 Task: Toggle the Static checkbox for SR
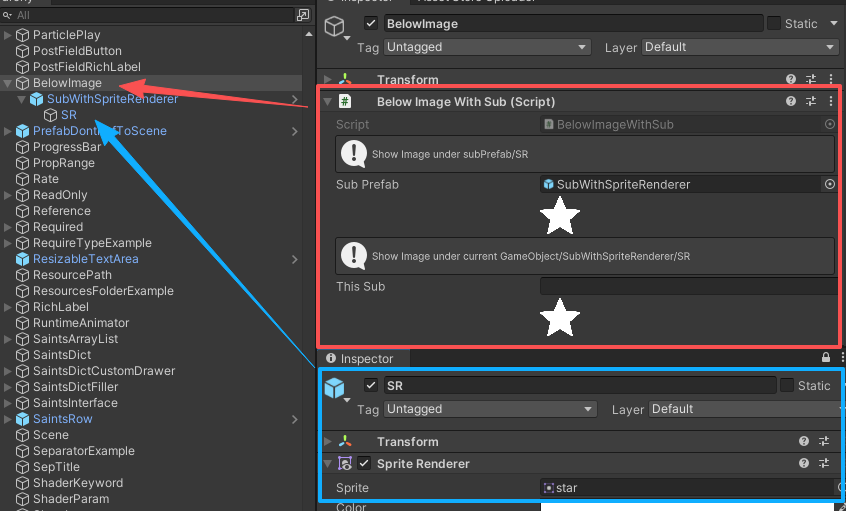[x=787, y=385]
